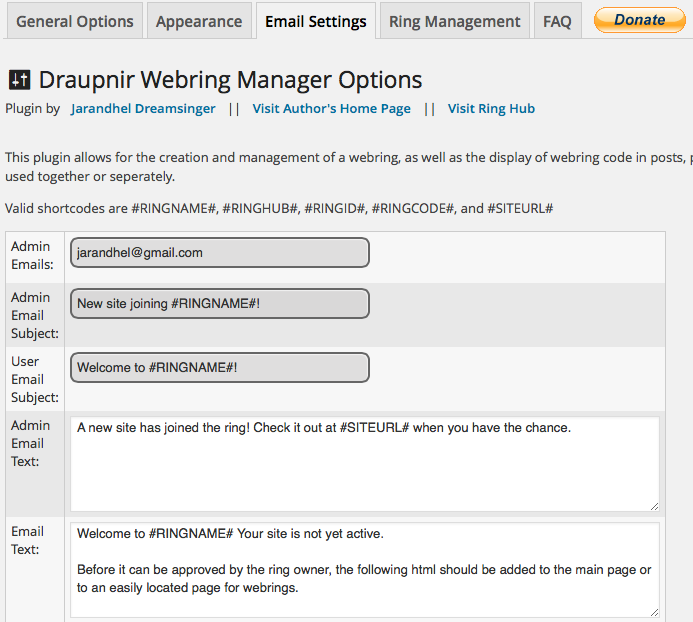Click the Email Text resize handle
Screen dimensions: 693x622
[655, 612]
